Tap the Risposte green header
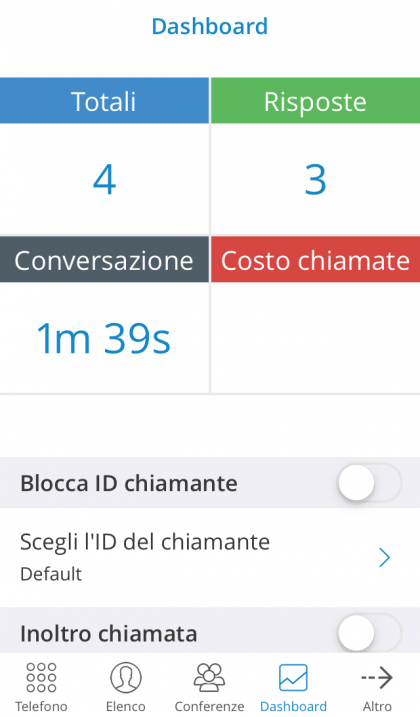 315,101
